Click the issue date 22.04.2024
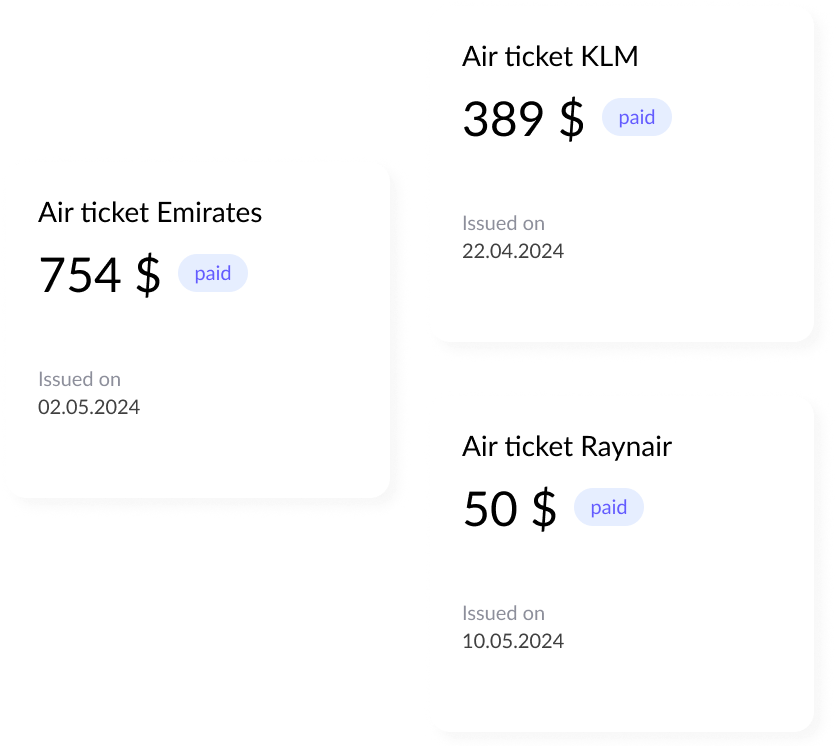 (x=514, y=251)
